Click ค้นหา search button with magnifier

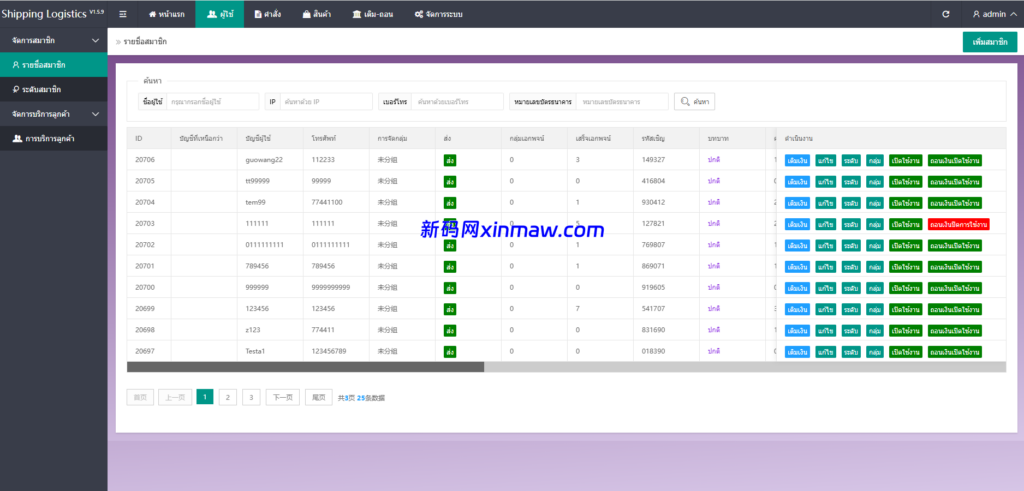point(695,102)
